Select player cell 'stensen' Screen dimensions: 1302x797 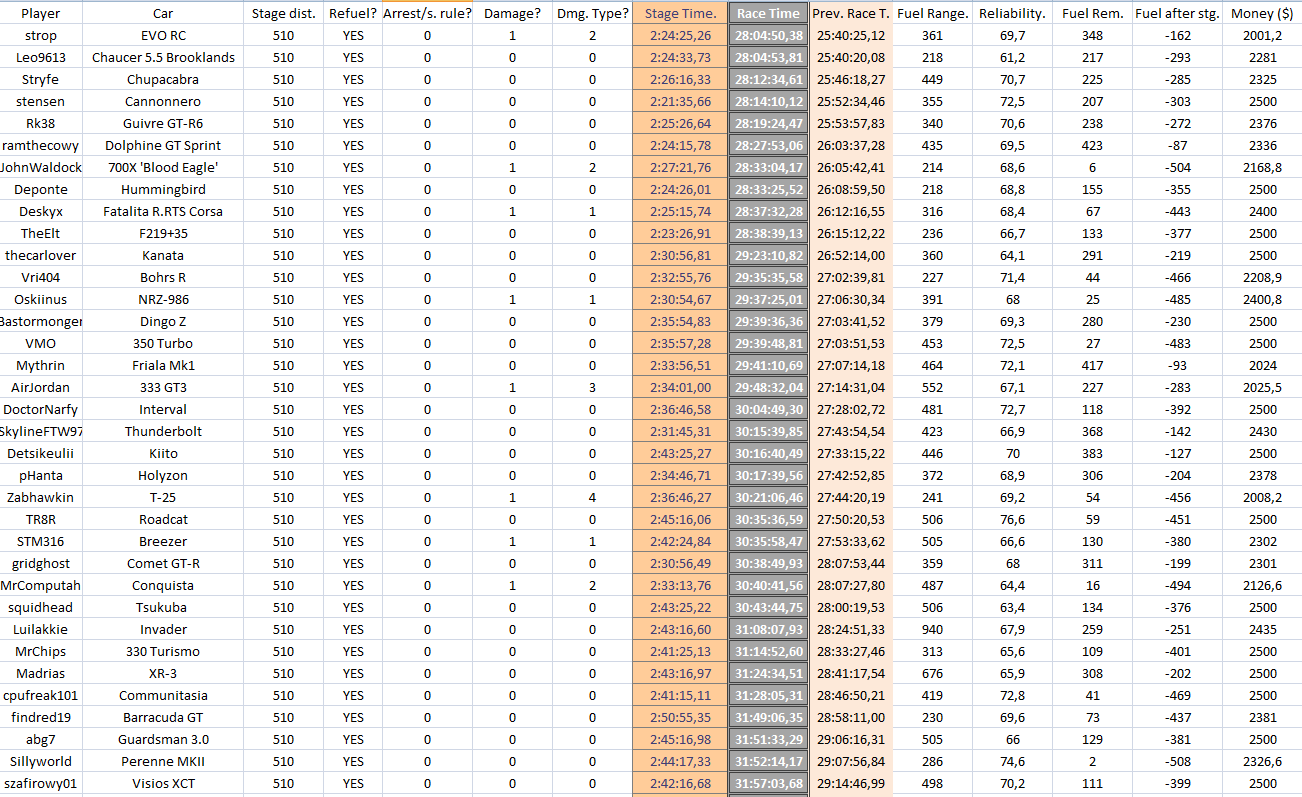coord(41,101)
